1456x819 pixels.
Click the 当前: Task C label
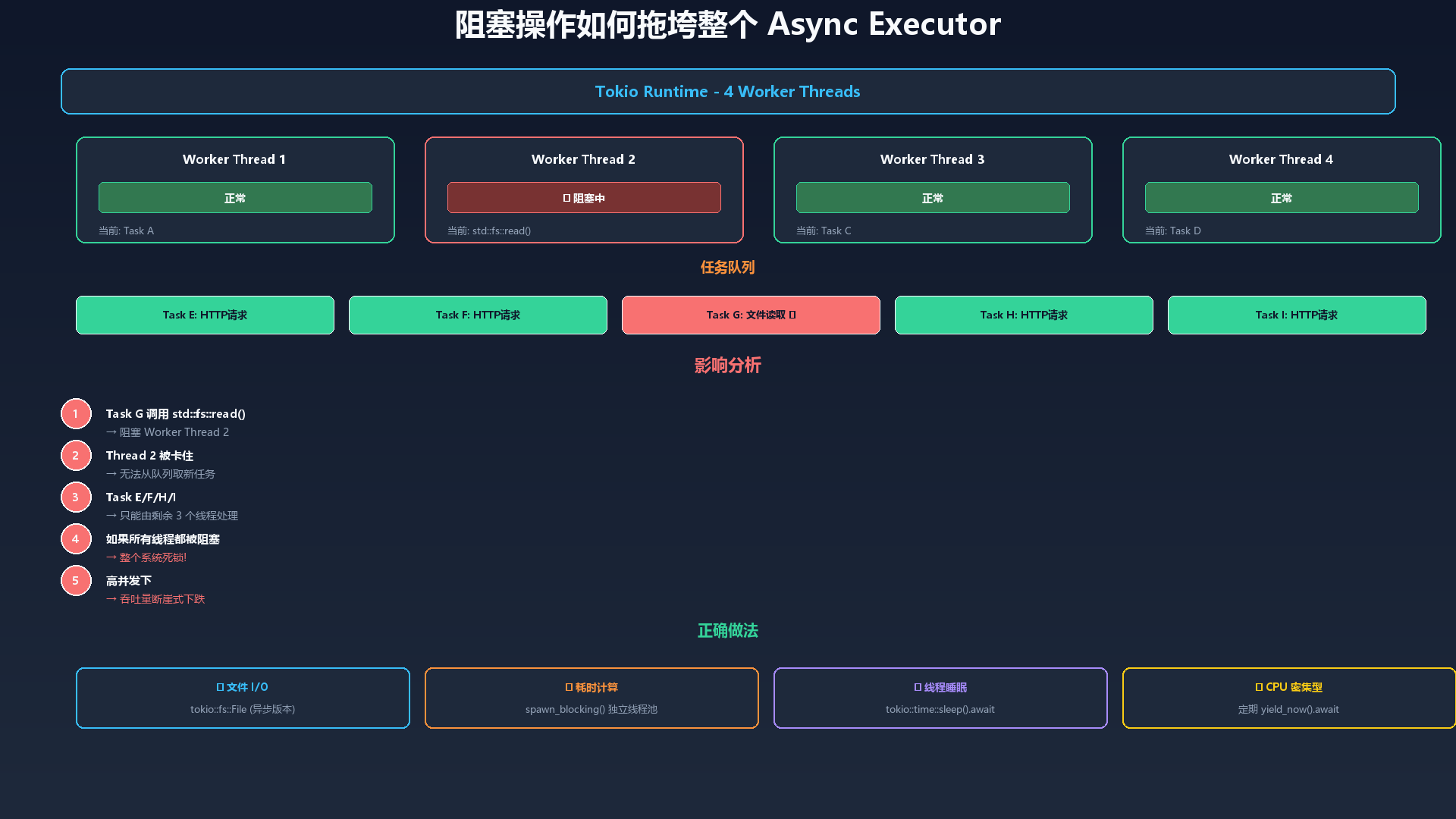coord(824,231)
